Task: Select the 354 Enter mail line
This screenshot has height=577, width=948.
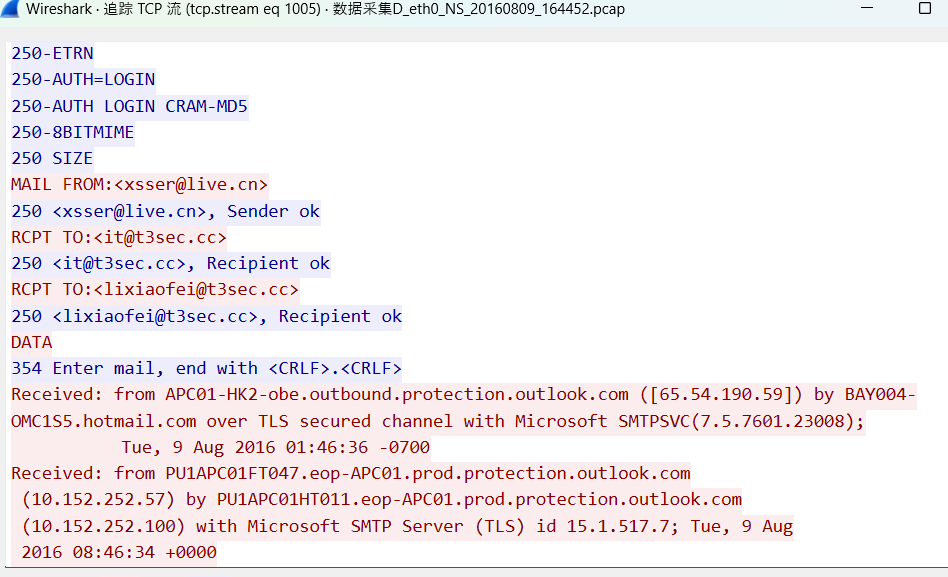Action: coord(206,368)
